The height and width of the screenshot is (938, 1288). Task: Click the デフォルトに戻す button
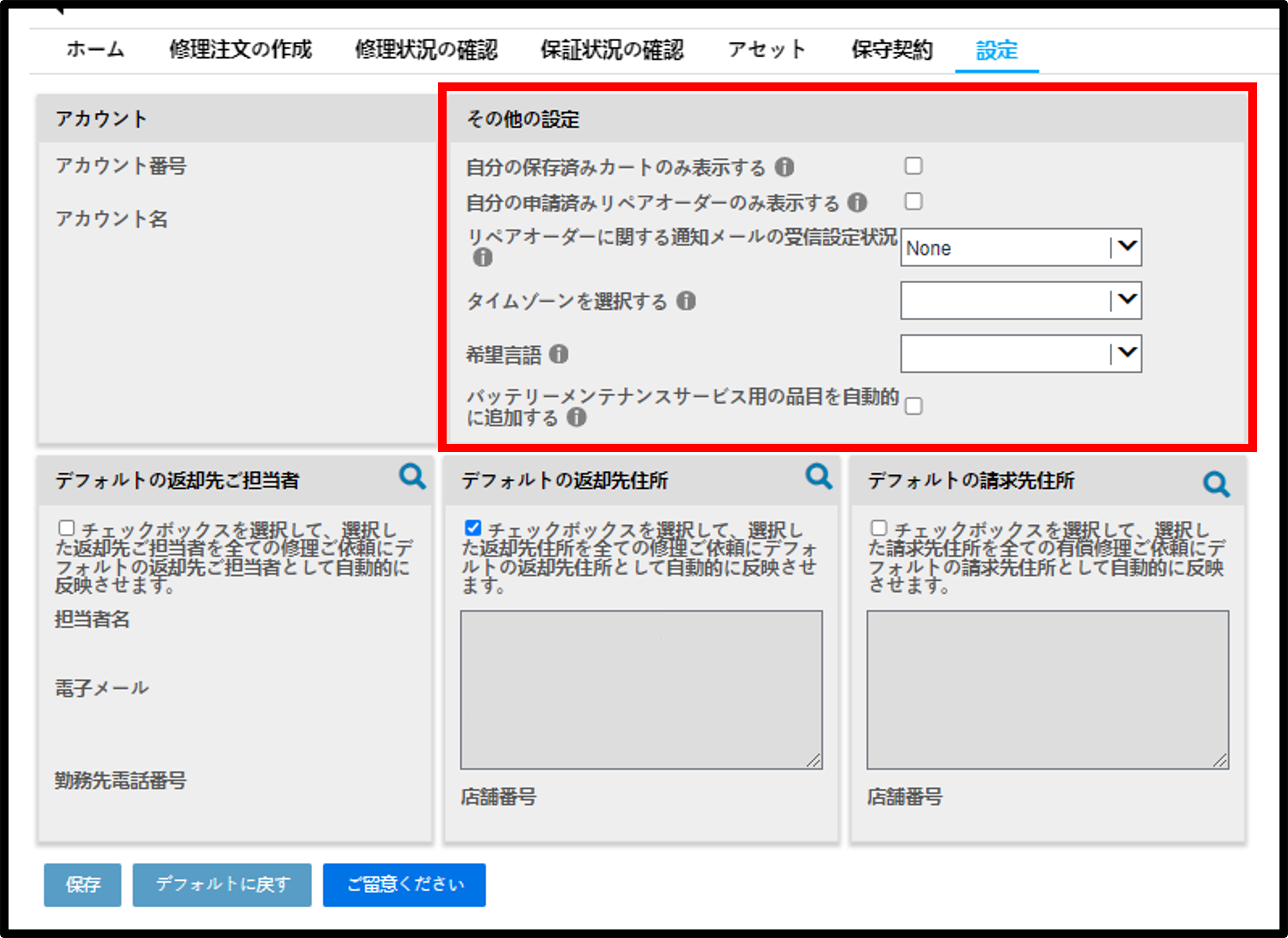pyautogui.click(x=222, y=885)
